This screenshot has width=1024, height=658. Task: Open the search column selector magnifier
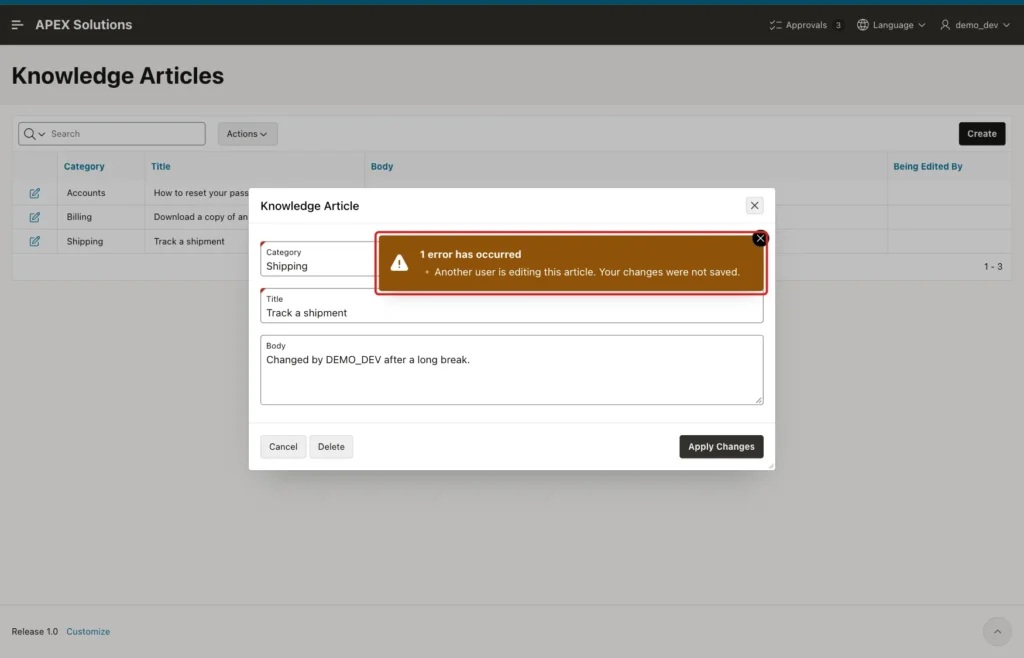(x=34, y=134)
